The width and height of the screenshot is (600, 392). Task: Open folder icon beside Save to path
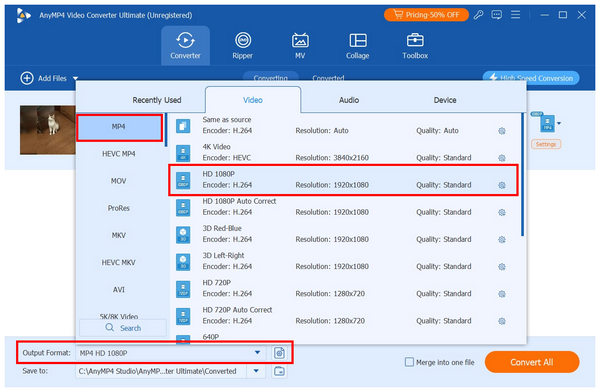click(x=279, y=371)
